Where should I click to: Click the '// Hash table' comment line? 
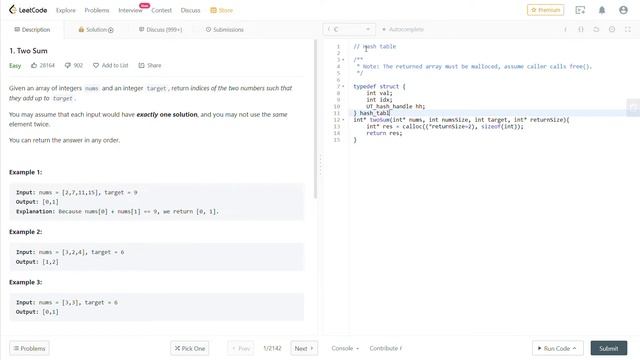(x=375, y=47)
